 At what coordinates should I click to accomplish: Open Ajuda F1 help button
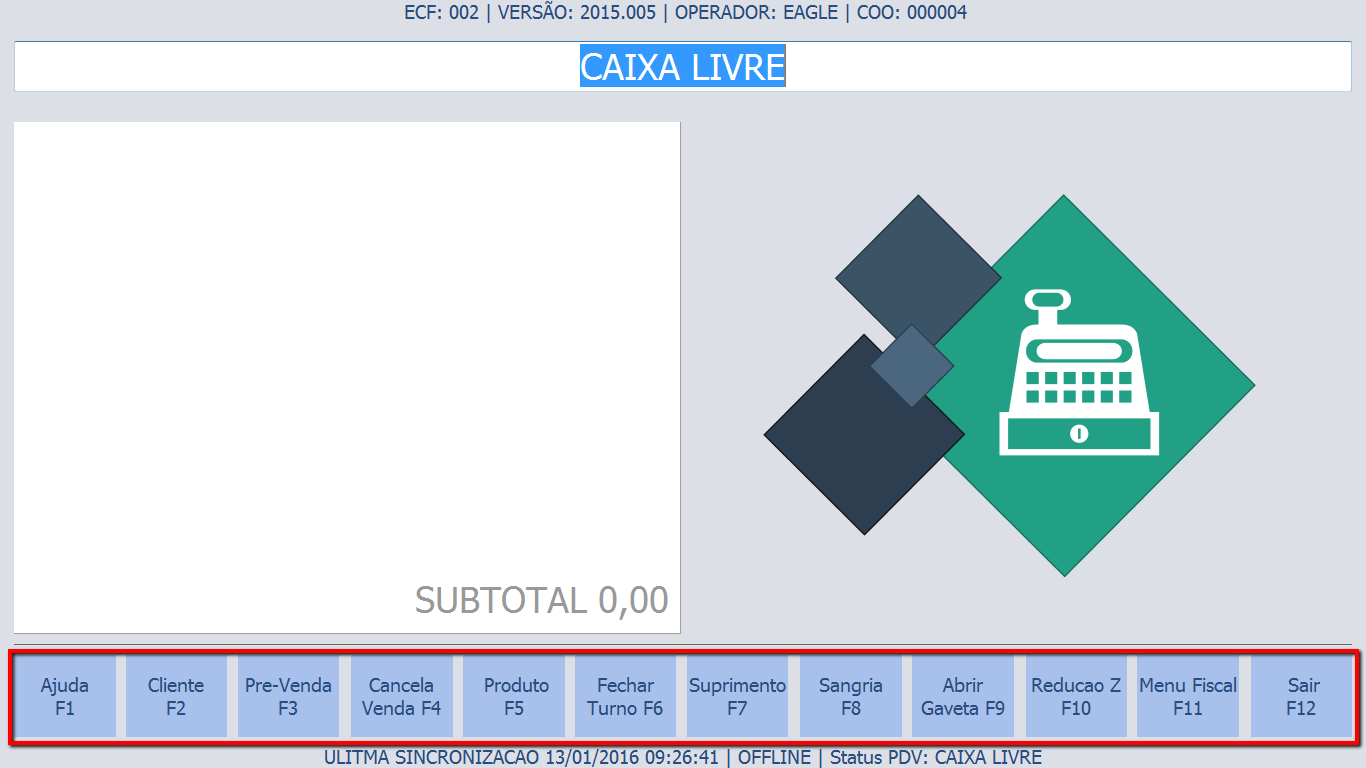pyautogui.click(x=65, y=697)
